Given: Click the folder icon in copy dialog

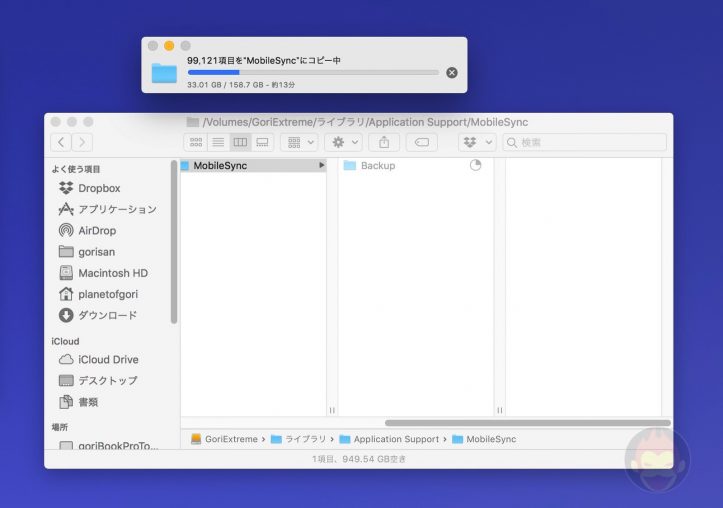Looking at the screenshot, I should tap(164, 73).
